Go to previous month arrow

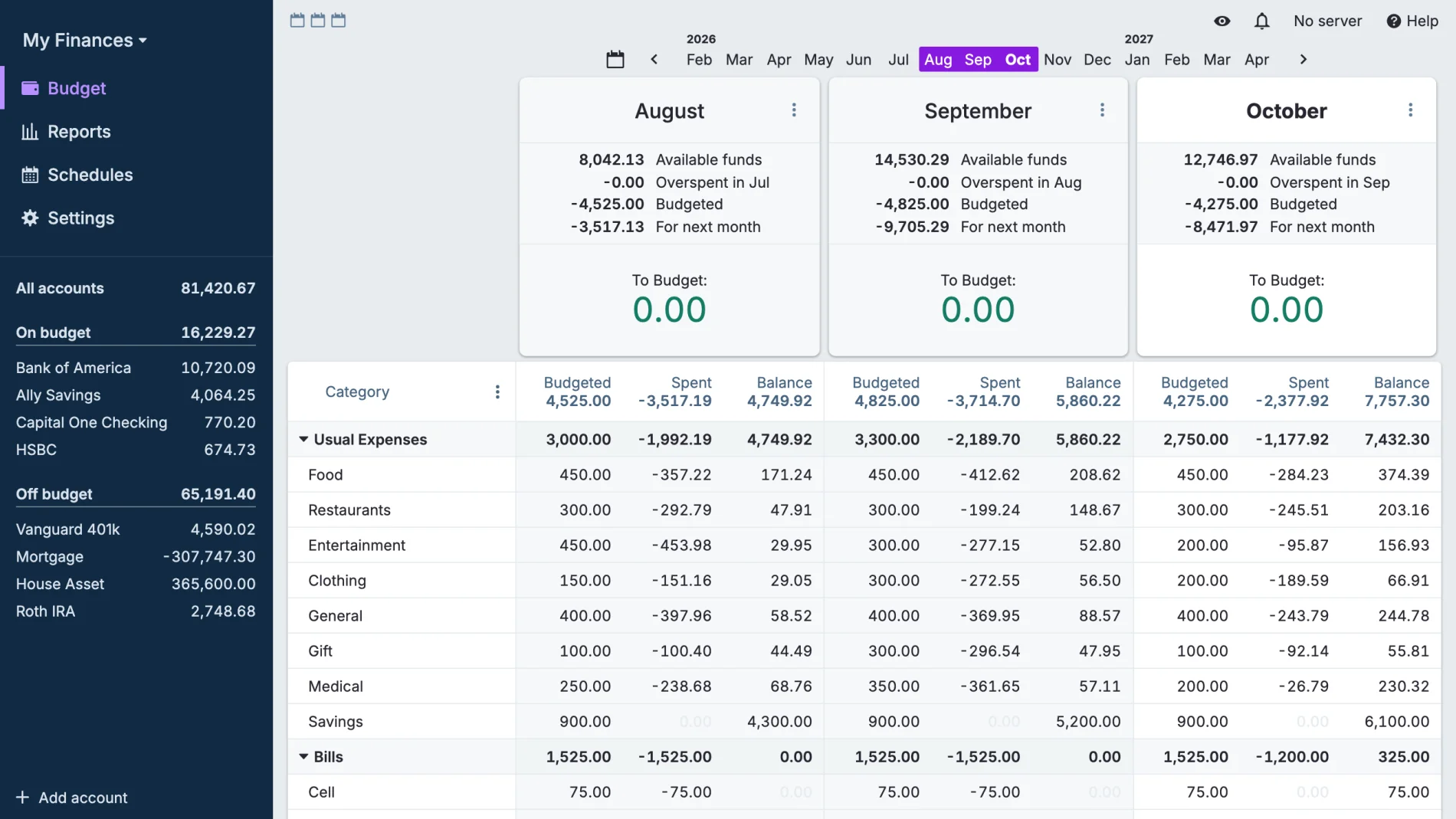654,60
